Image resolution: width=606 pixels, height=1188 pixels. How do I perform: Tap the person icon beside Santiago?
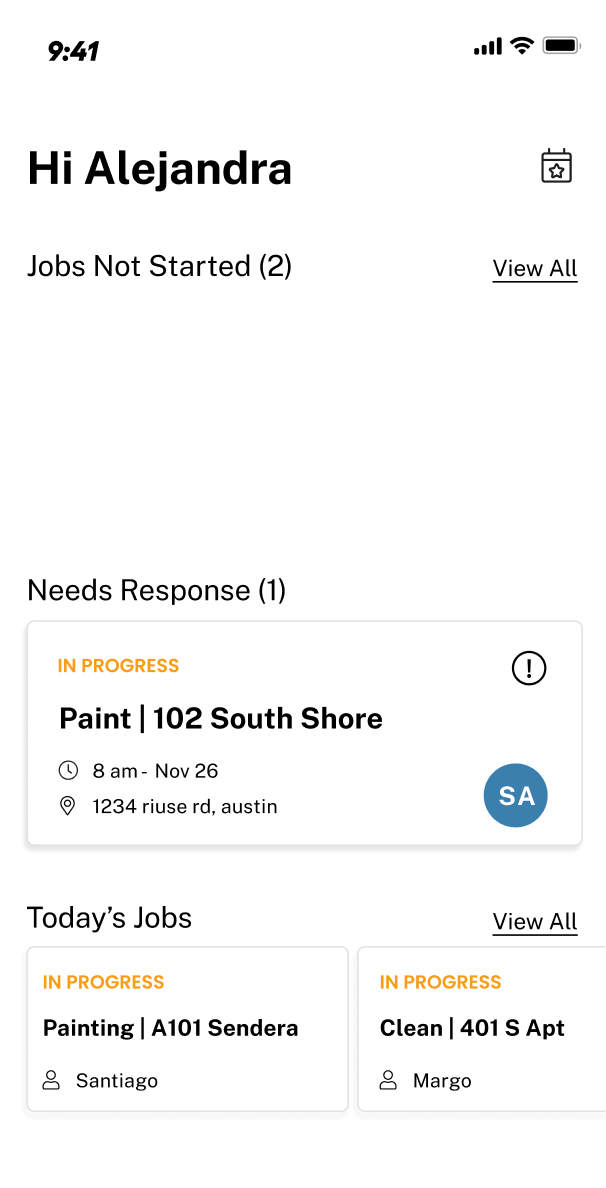(x=52, y=1080)
